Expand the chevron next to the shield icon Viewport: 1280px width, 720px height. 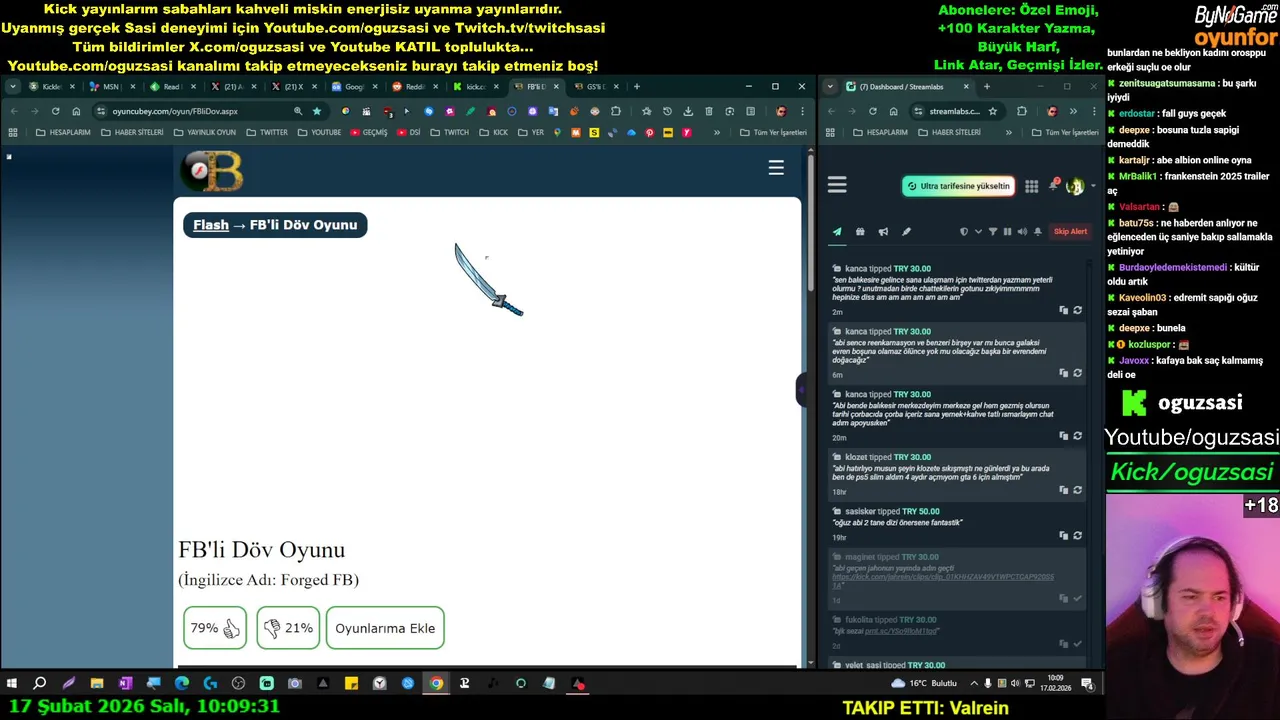pyautogui.click(x=978, y=232)
